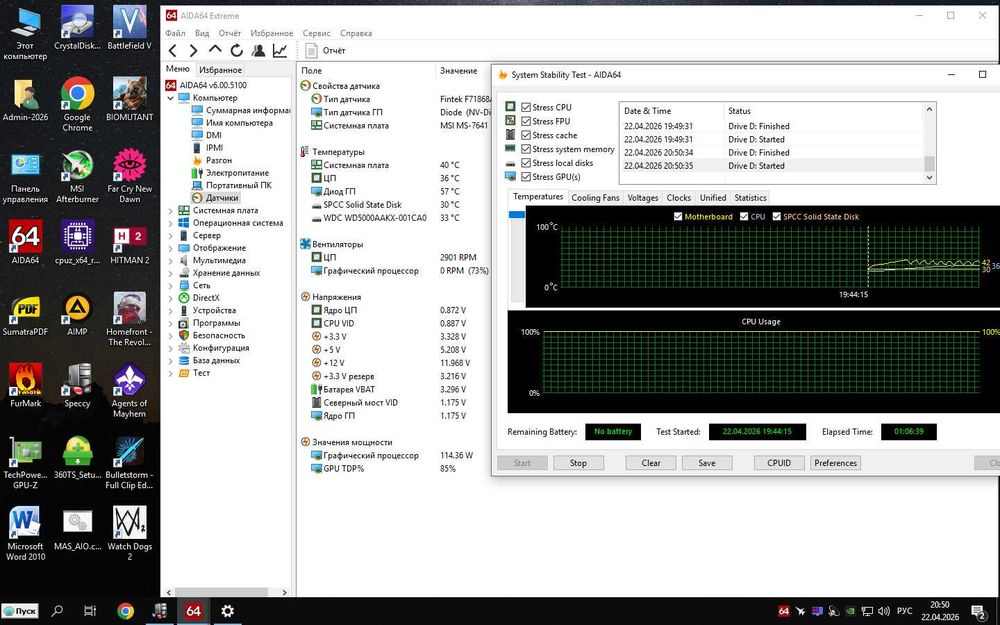Expand the Системная плата tree node
The image size is (1000, 625).
[x=170, y=210]
